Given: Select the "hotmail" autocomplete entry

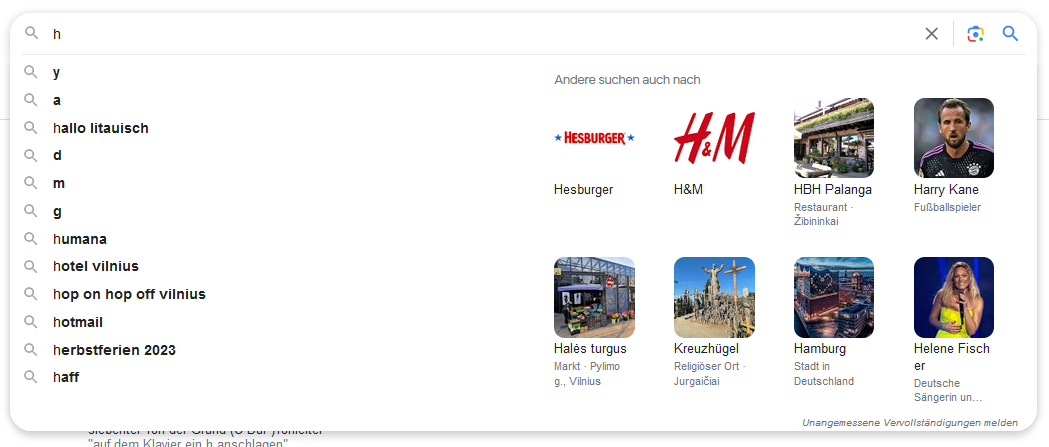Looking at the screenshot, I should point(78,322).
